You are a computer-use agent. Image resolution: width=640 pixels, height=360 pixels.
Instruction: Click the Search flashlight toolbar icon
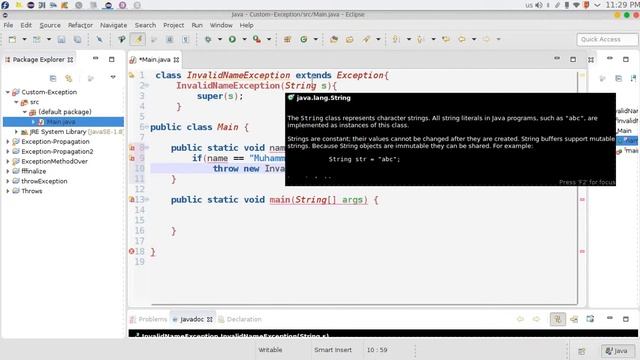coord(366,39)
